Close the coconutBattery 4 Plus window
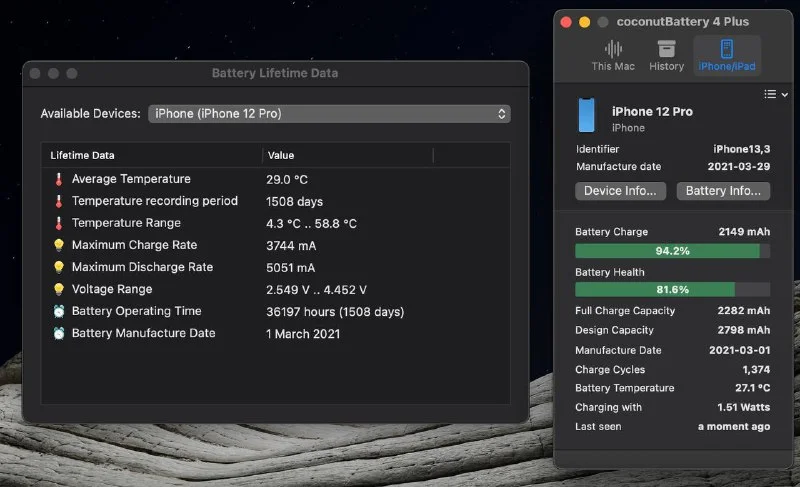The height and width of the screenshot is (487, 800). pyautogui.click(x=566, y=22)
